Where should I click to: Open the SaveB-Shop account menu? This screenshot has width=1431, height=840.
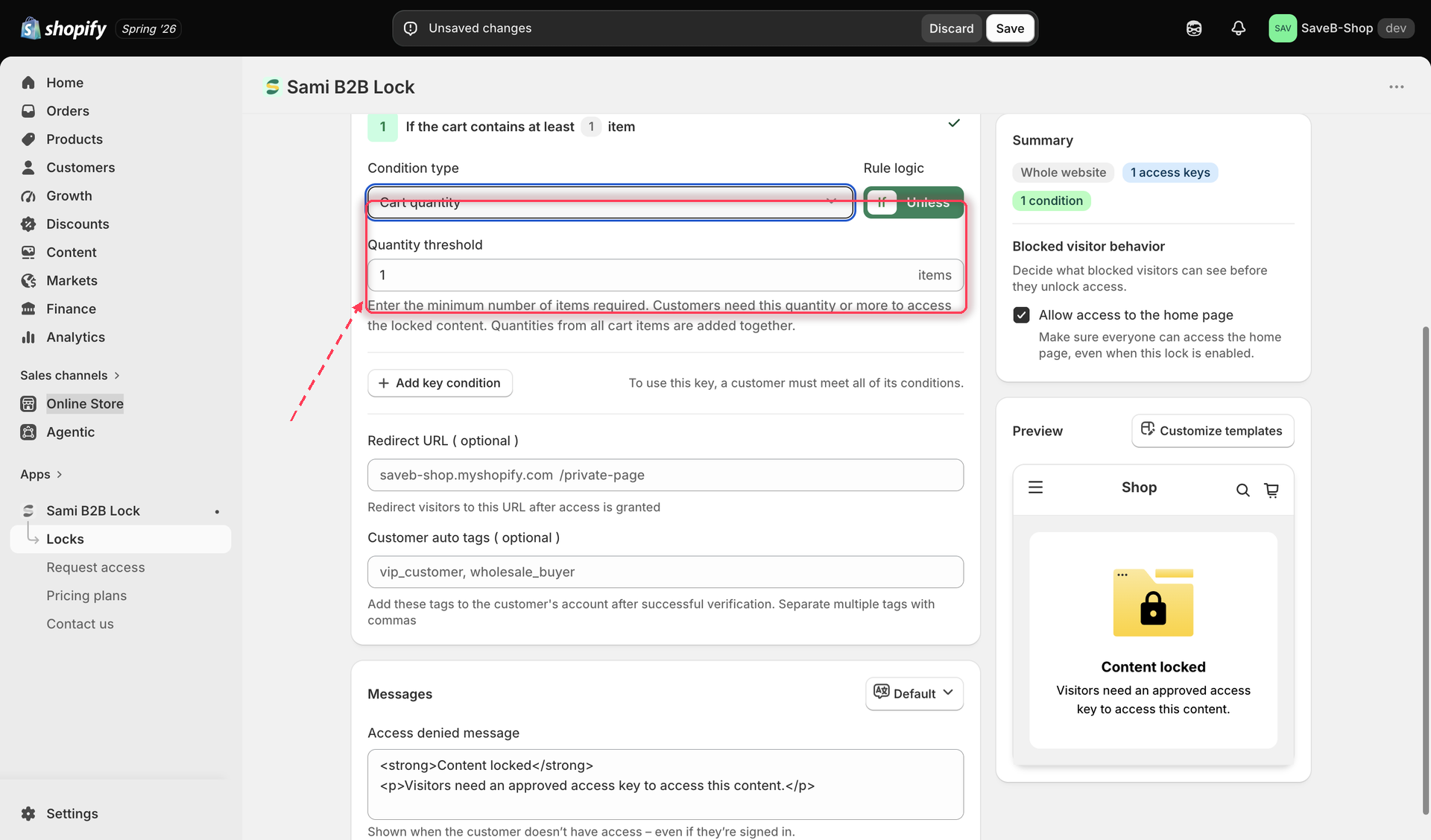(1341, 28)
